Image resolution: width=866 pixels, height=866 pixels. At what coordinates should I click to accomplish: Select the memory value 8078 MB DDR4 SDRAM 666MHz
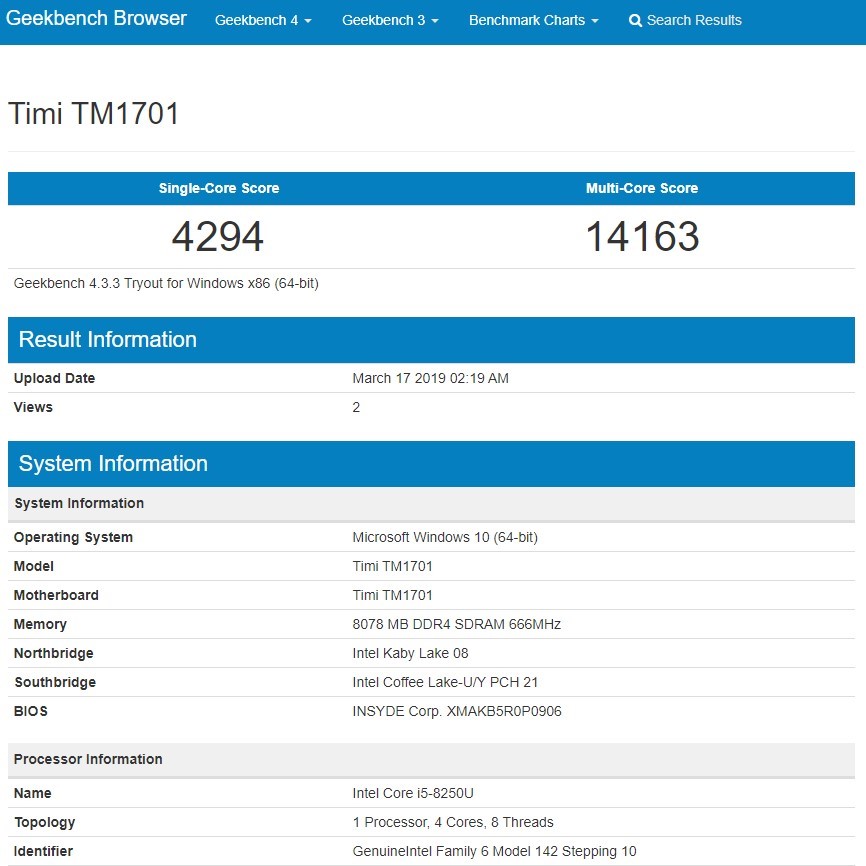(457, 624)
